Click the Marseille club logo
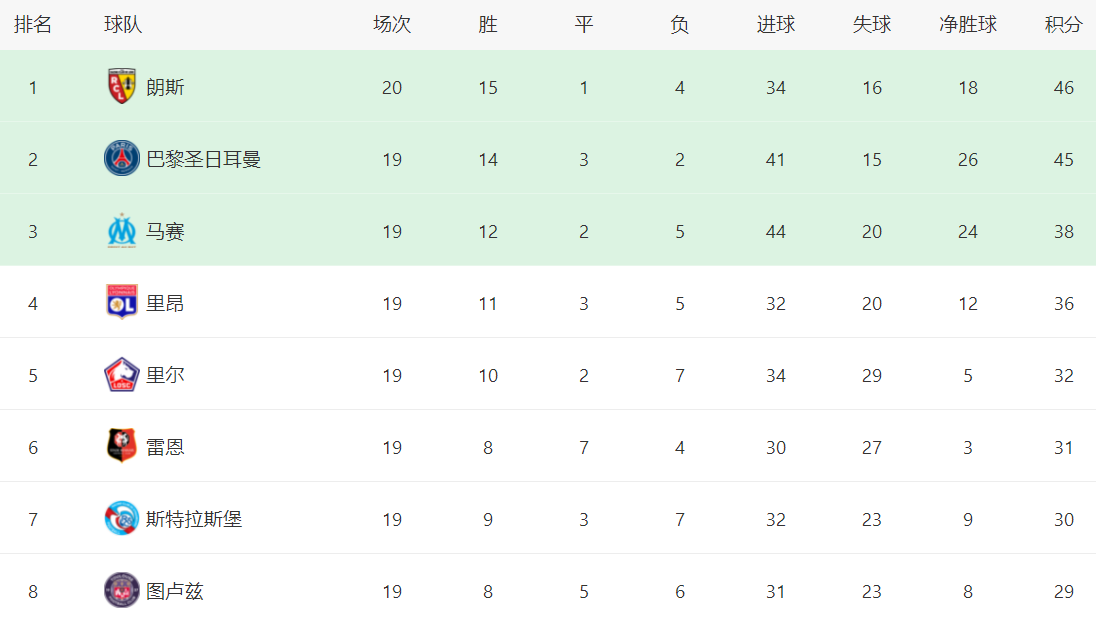Viewport: 1096px width, 624px height. tap(121, 231)
